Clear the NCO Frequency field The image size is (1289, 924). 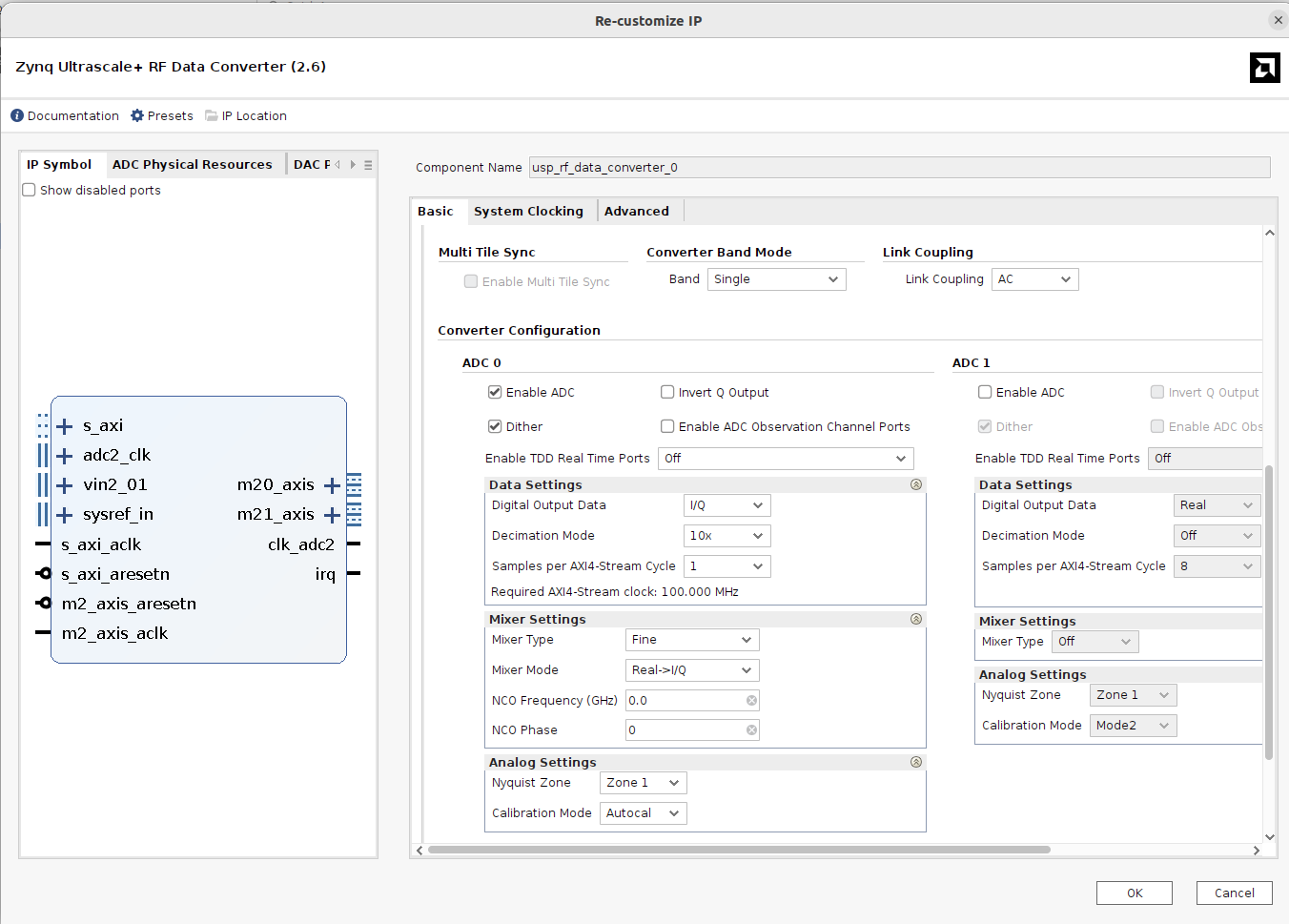(751, 701)
